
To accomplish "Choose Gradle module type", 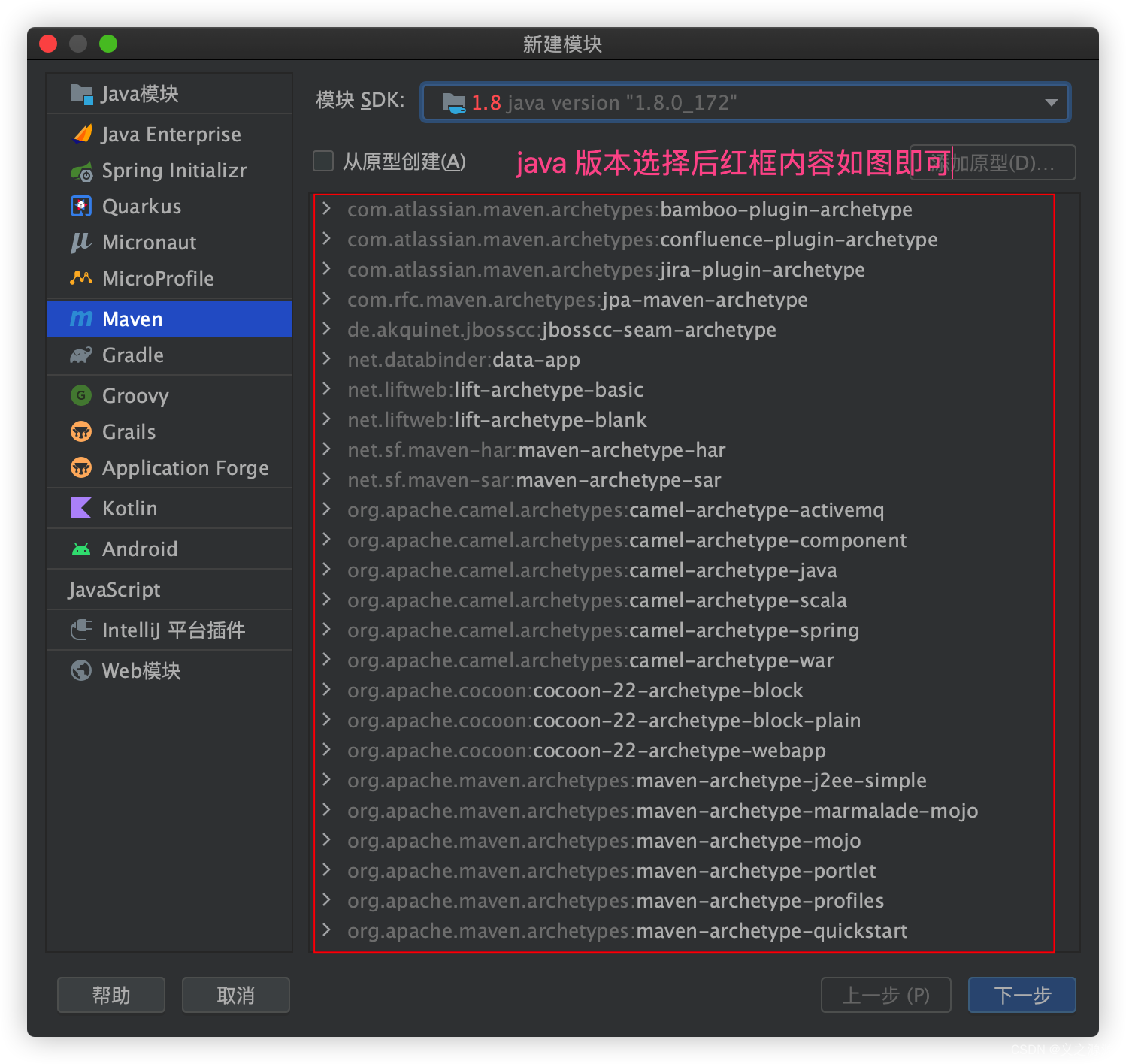I will pyautogui.click(x=169, y=355).
